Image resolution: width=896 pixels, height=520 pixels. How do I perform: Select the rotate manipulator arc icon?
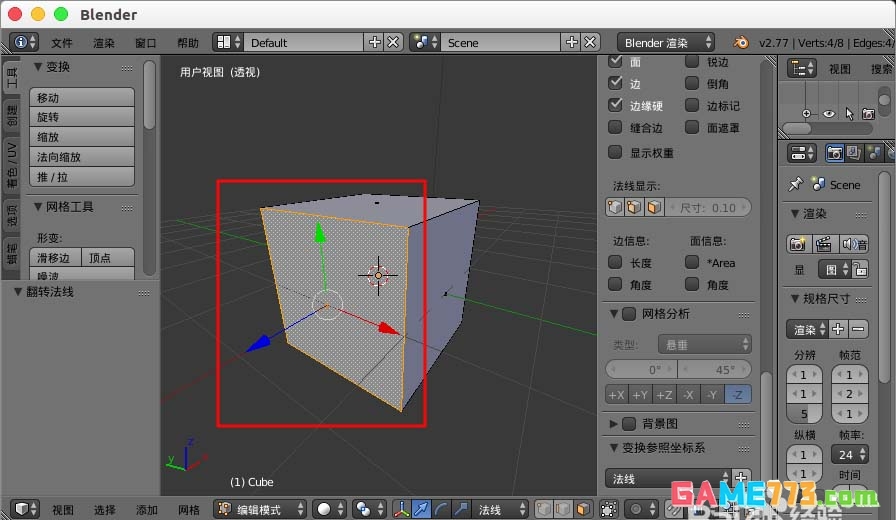(x=441, y=509)
